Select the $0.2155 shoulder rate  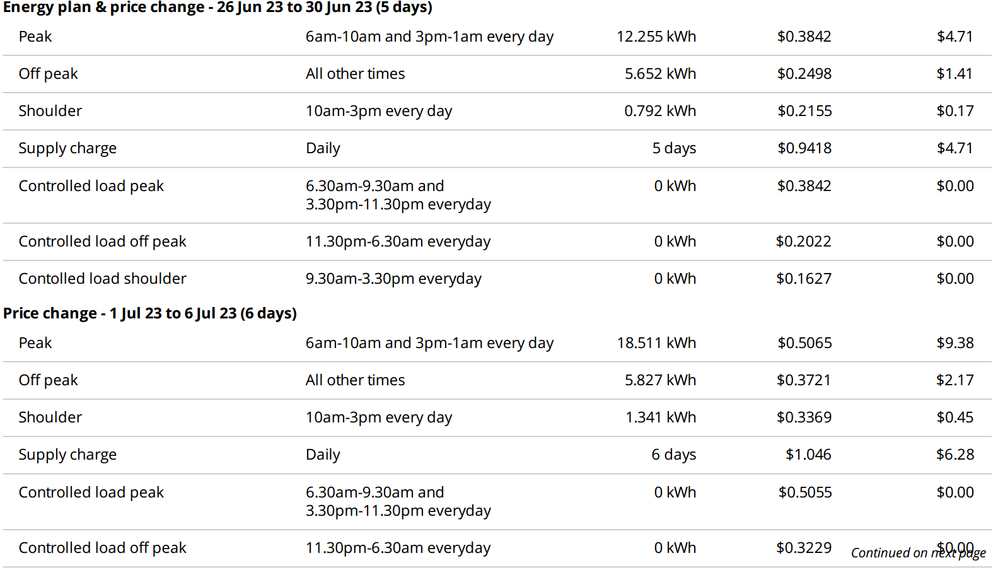[x=804, y=111]
